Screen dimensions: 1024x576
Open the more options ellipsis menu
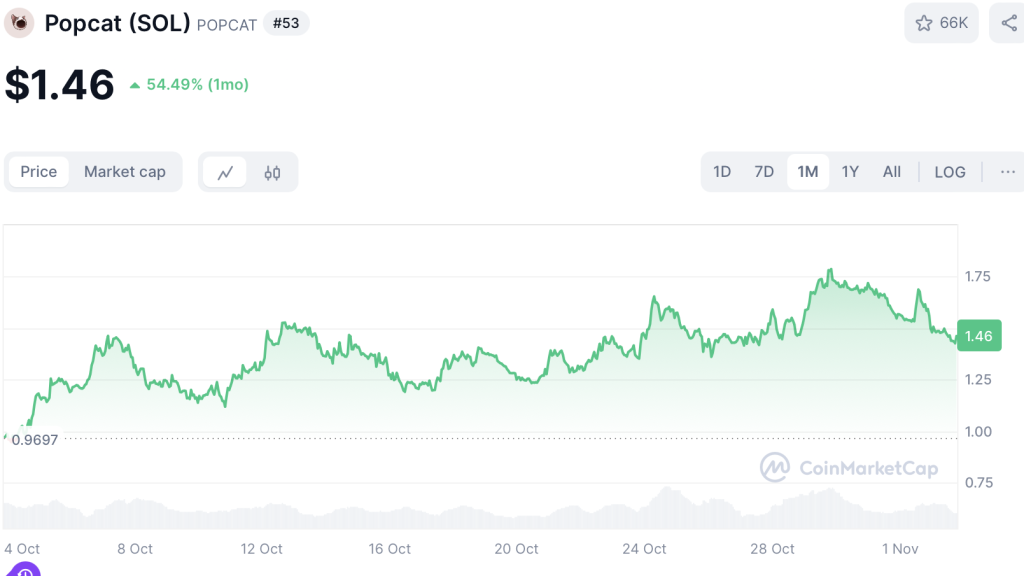[x=1008, y=172]
